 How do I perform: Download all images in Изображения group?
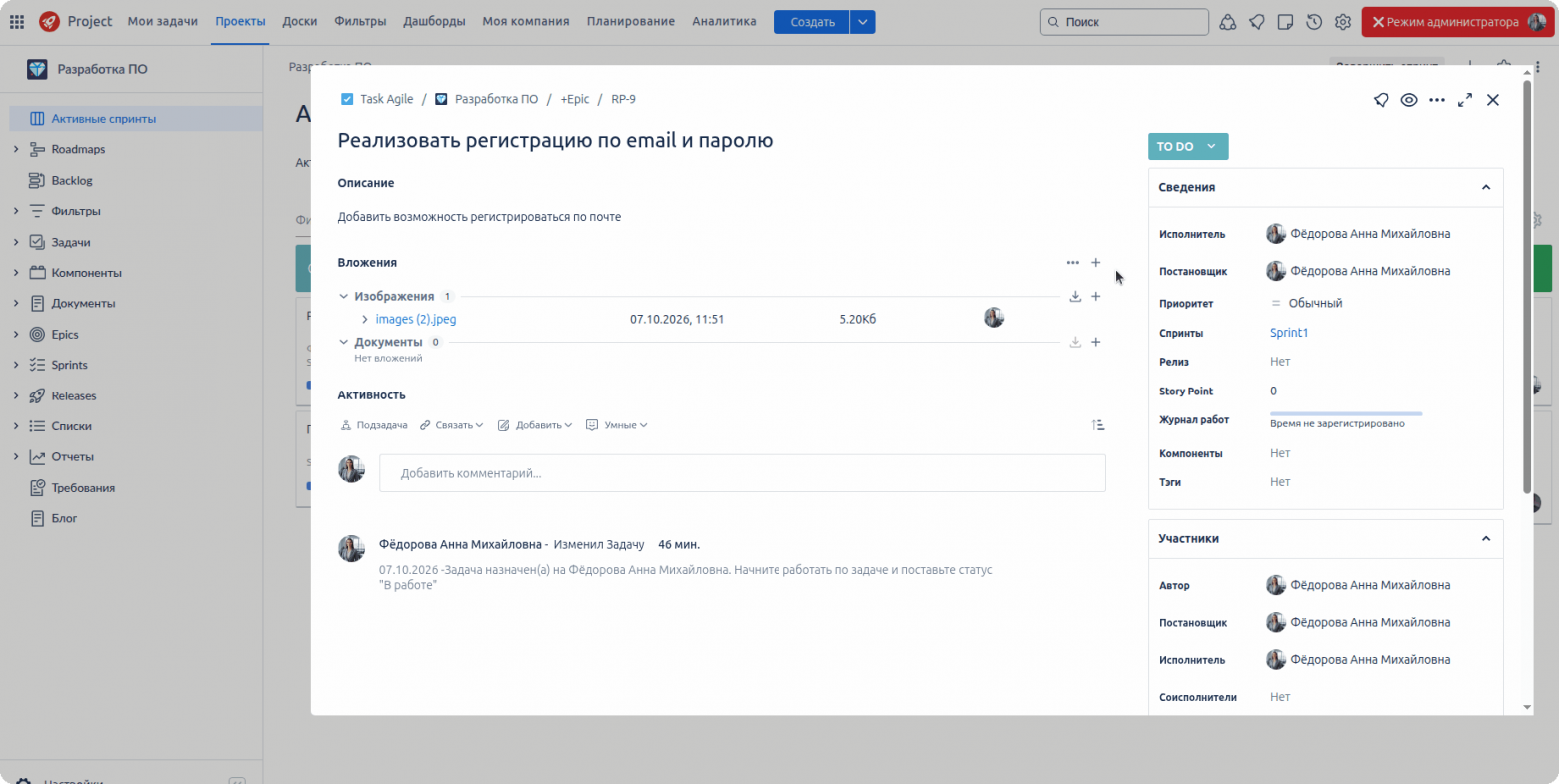1075,297
